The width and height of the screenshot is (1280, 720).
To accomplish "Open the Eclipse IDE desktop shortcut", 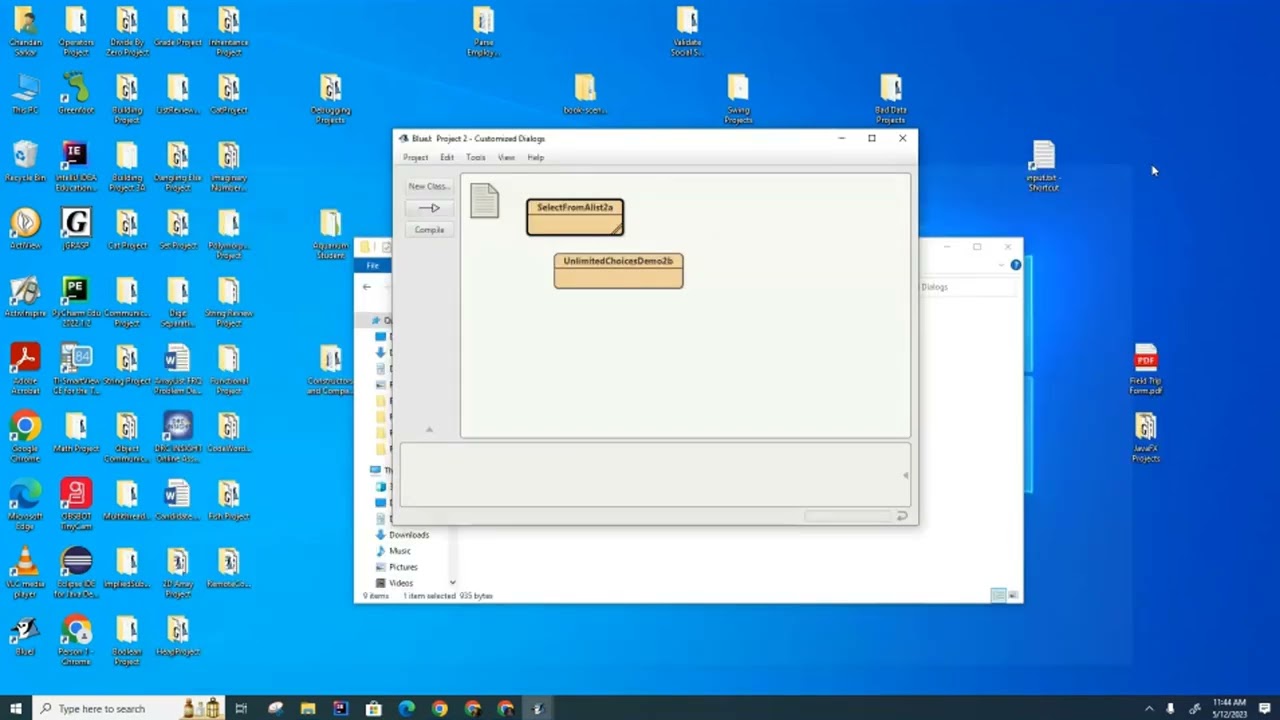I will (76, 572).
